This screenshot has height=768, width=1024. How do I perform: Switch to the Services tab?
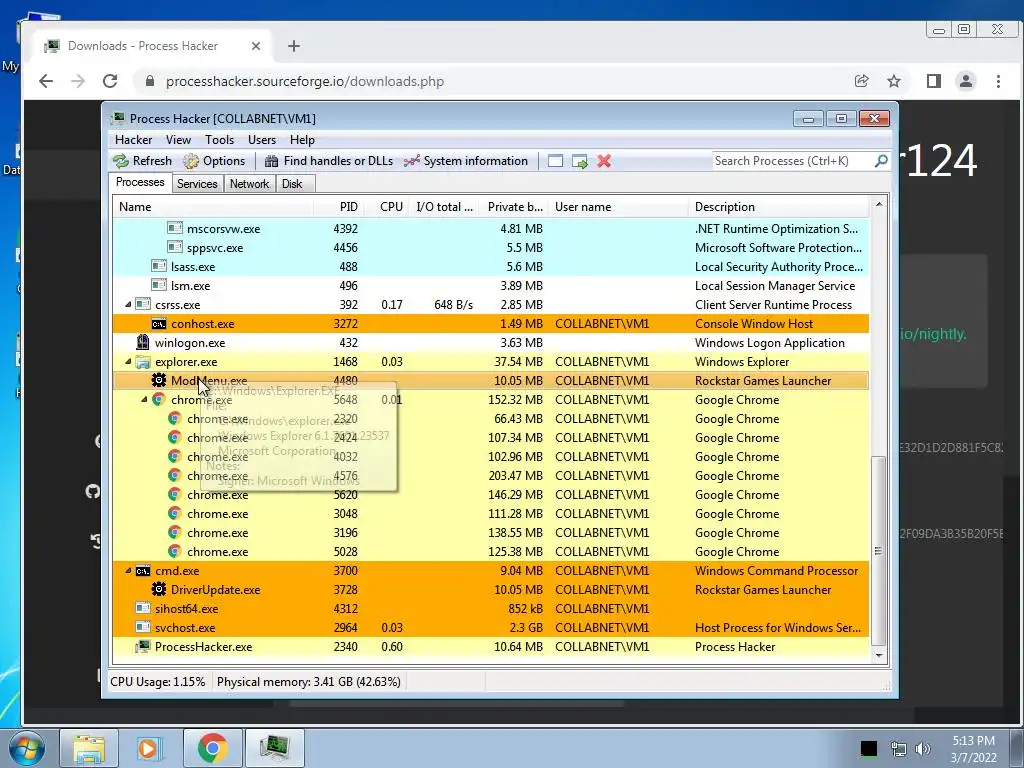click(x=197, y=184)
